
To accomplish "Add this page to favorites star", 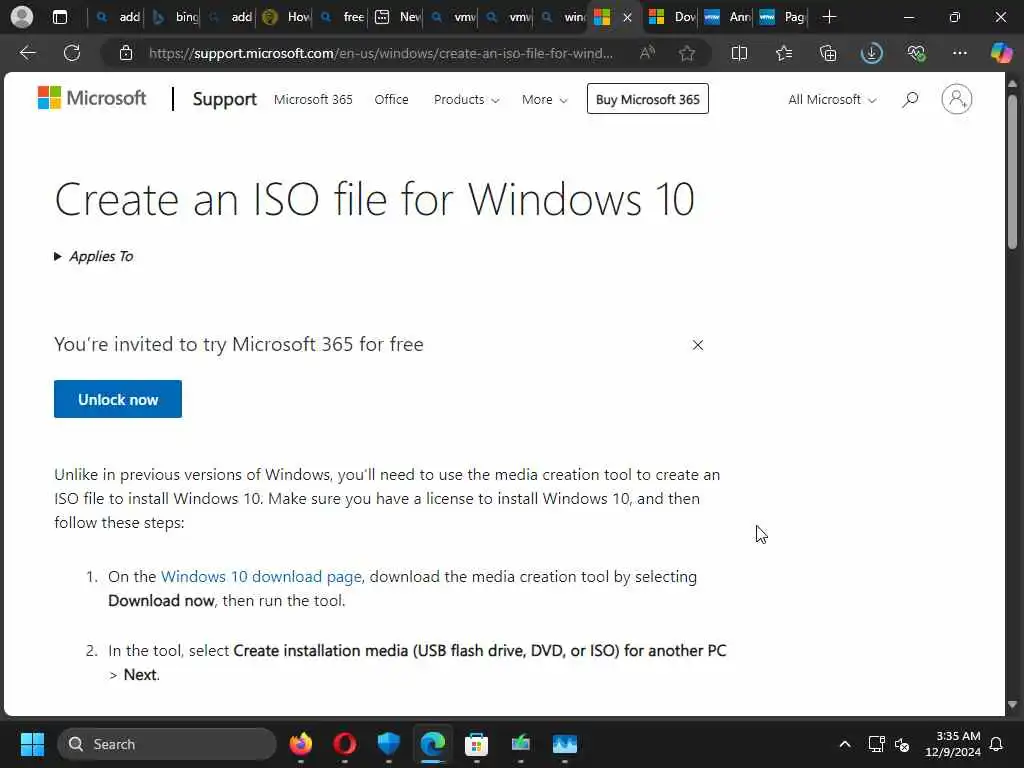I will pos(686,53).
